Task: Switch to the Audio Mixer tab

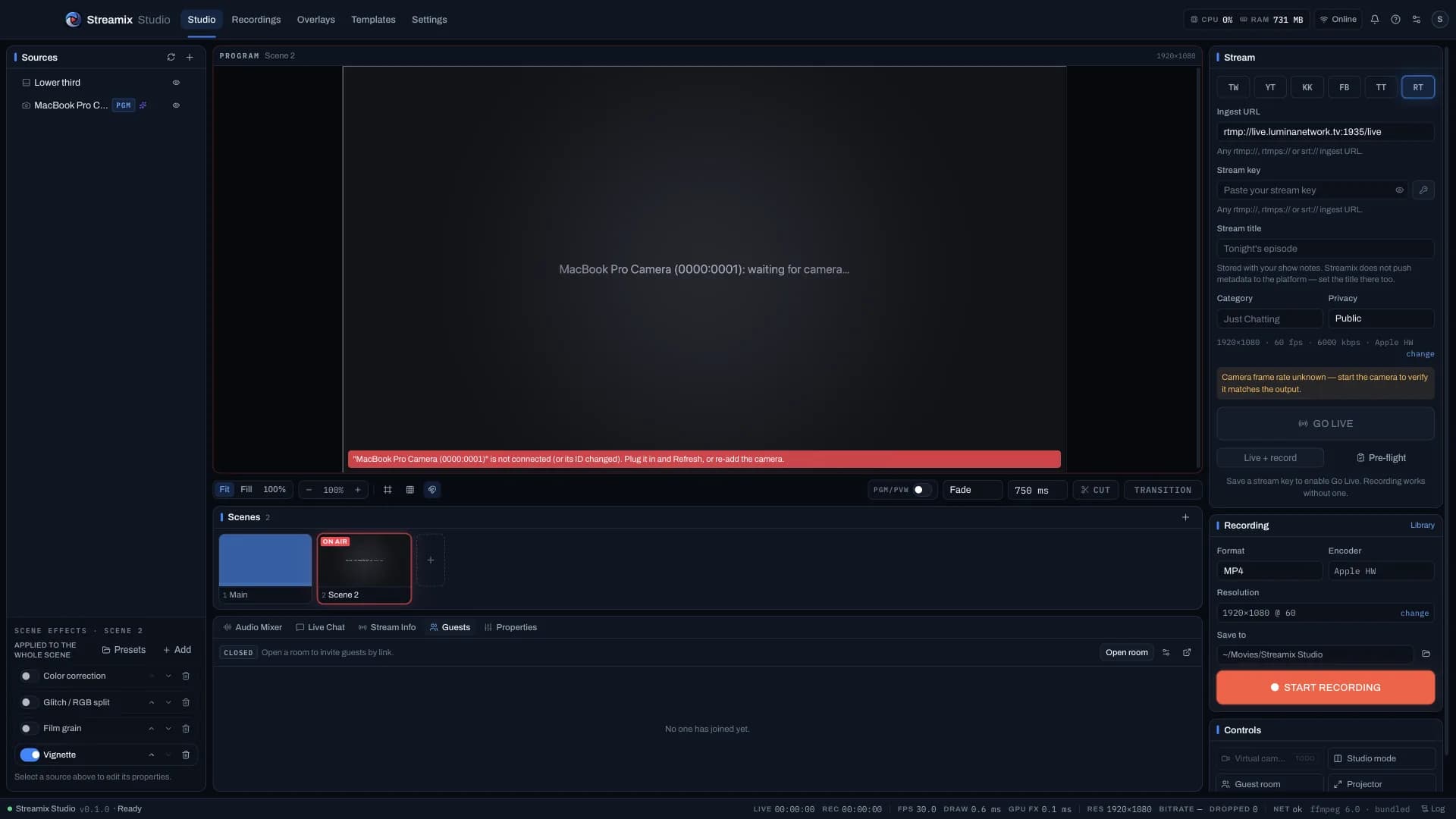Action: (x=253, y=628)
